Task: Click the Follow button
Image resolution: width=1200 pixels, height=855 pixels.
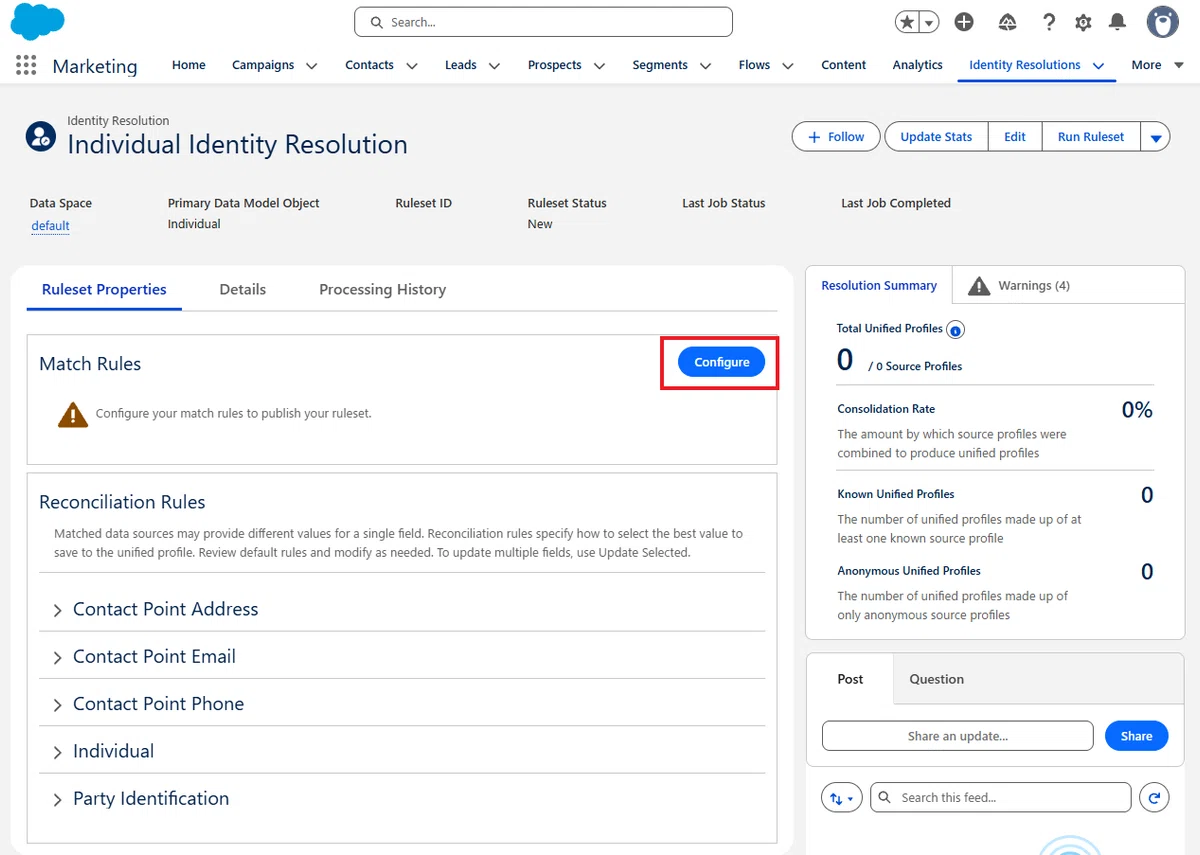Action: [x=836, y=137]
